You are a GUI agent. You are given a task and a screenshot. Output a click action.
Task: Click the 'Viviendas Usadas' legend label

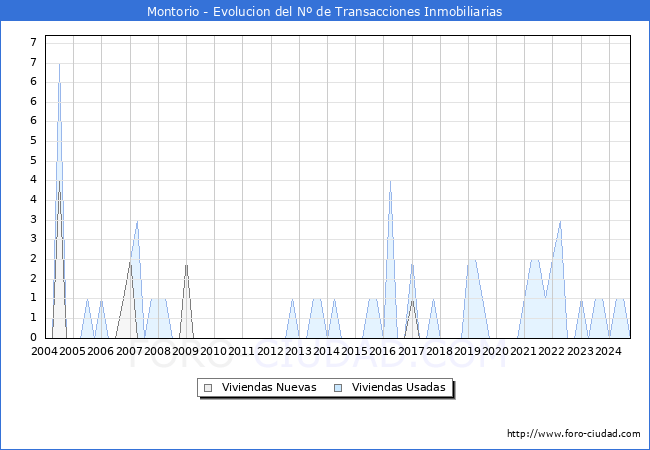pos(399,387)
